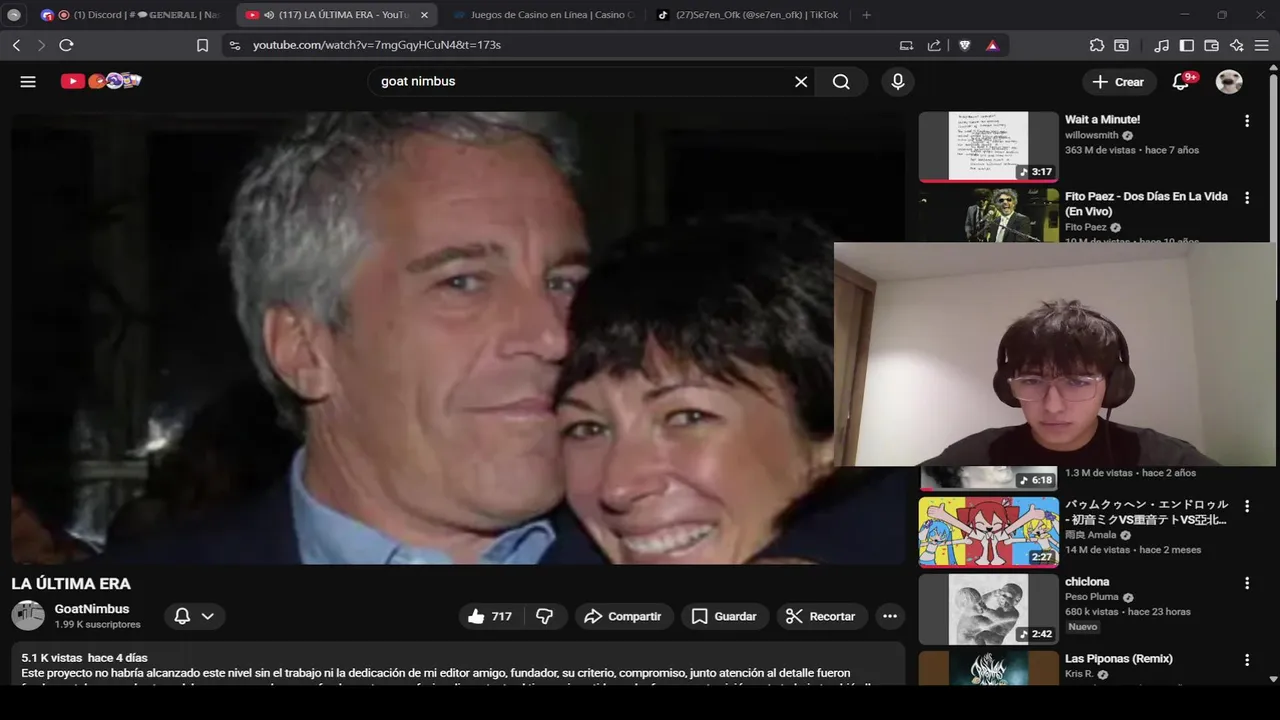Open a new browser tab
This screenshot has width=1280, height=720.
866,15
